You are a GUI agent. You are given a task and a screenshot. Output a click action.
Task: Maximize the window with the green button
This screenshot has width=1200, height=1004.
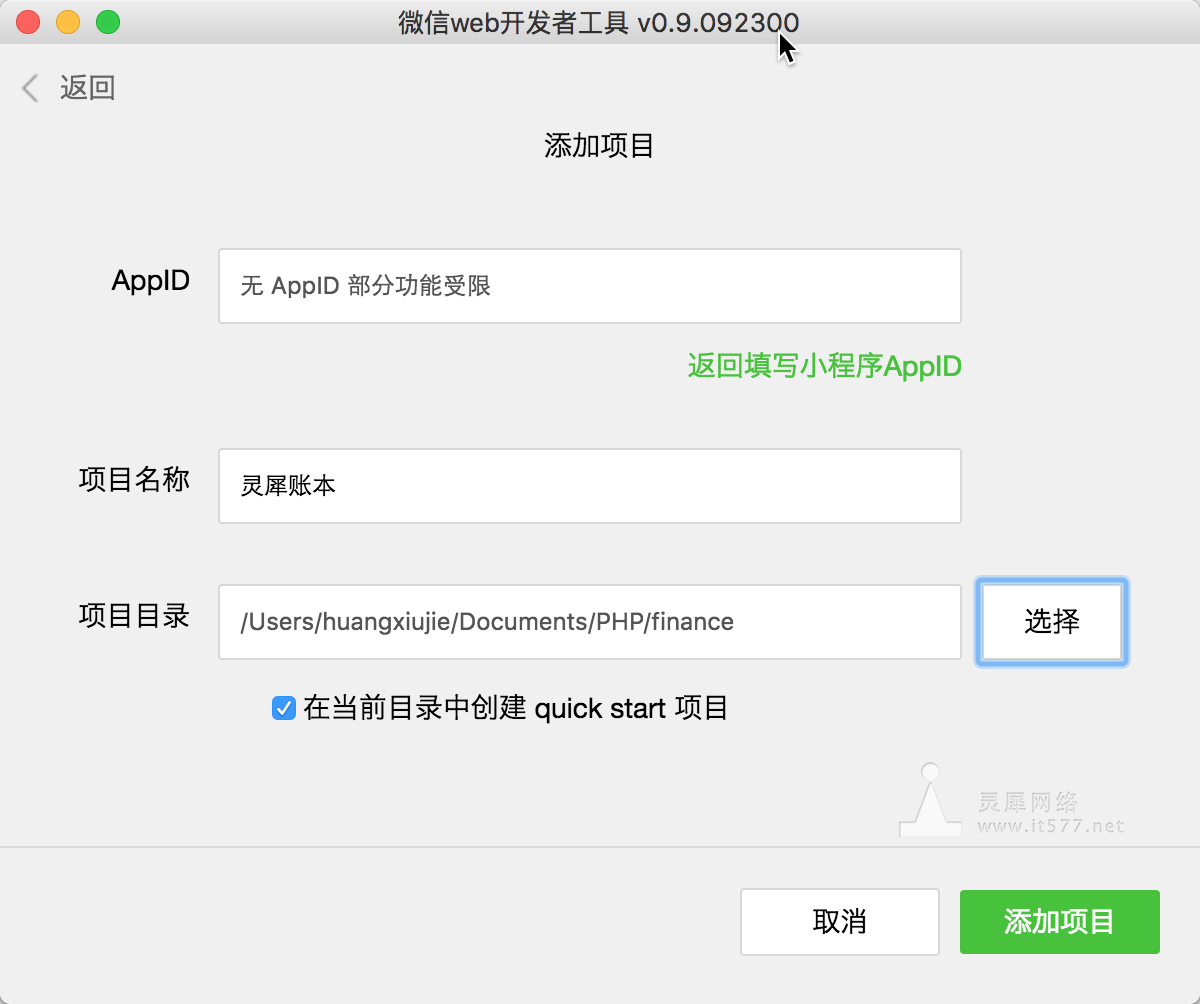coord(107,22)
